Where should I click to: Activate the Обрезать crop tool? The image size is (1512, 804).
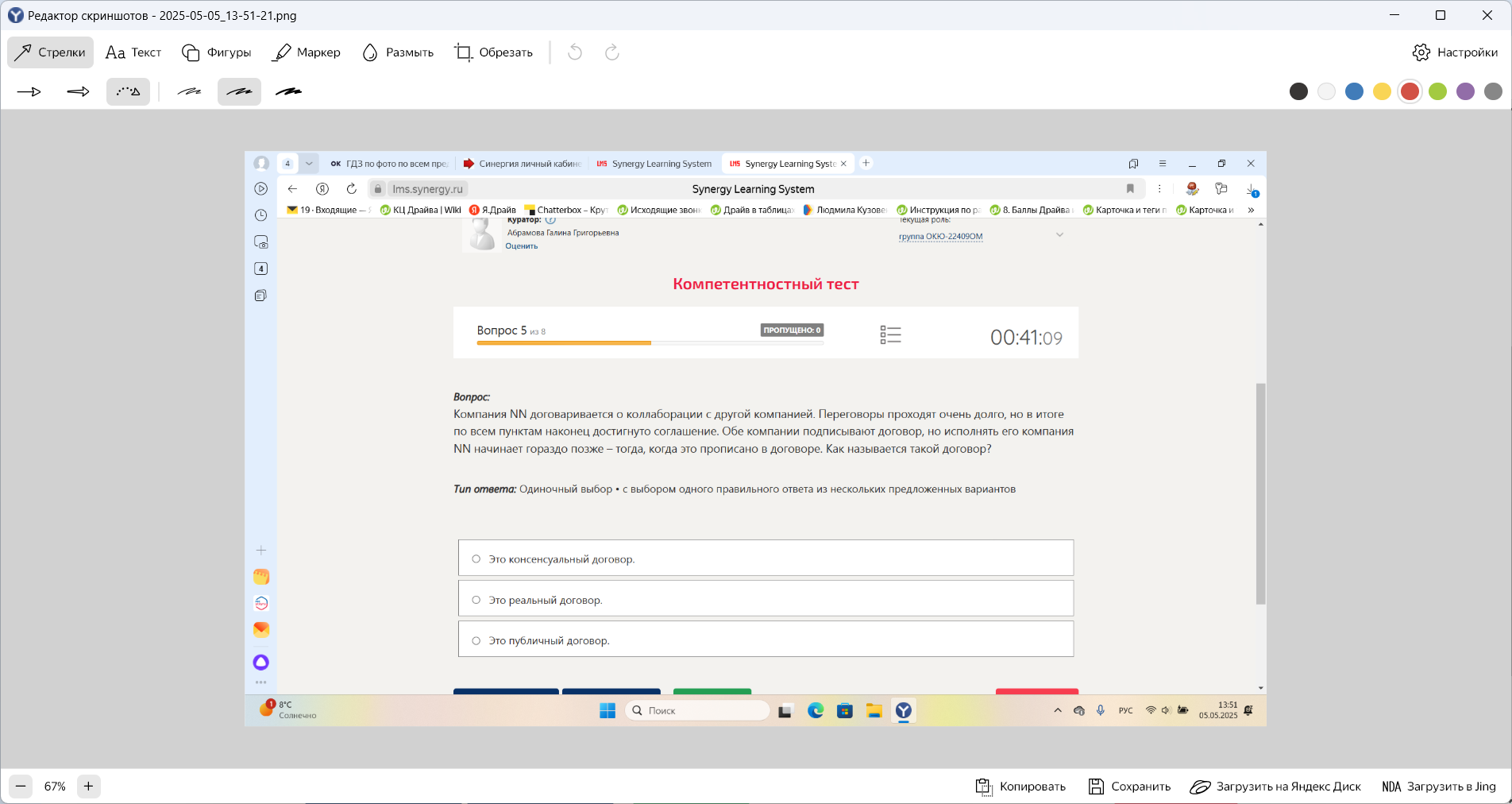494,52
